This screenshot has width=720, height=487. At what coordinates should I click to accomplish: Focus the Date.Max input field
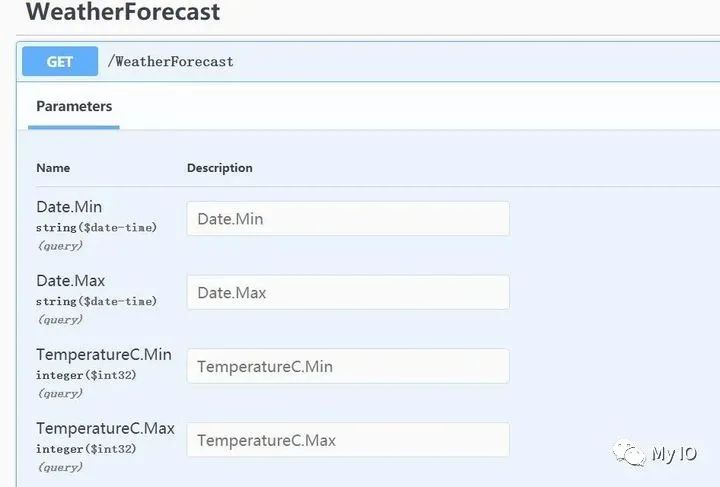click(348, 292)
